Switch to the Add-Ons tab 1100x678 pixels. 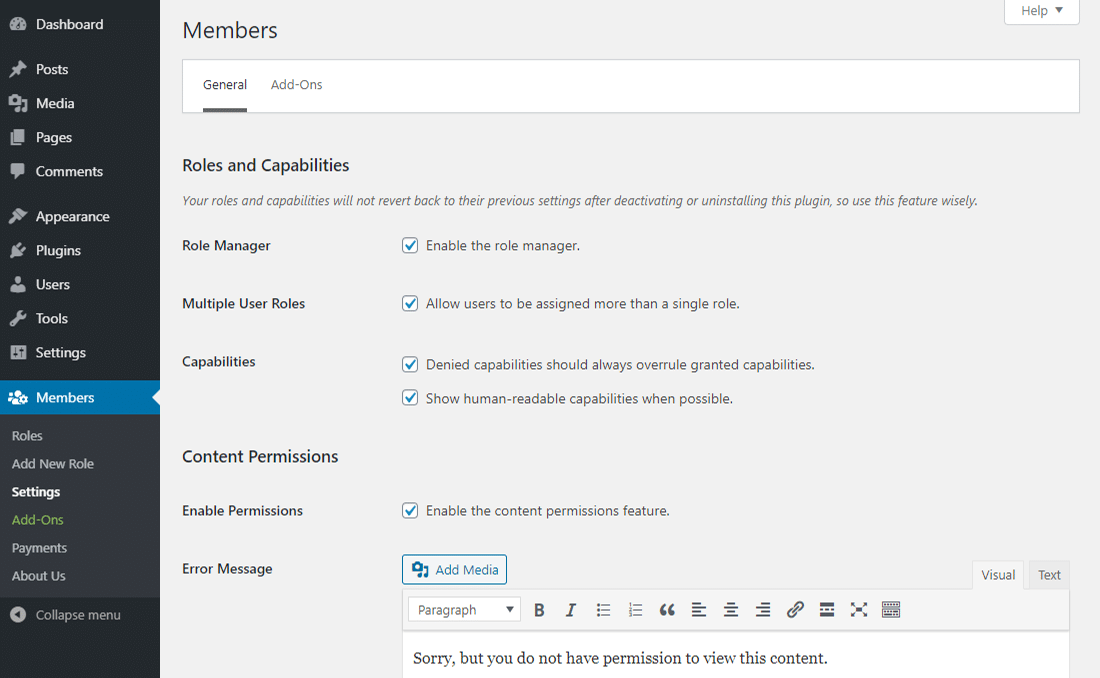[x=296, y=85]
